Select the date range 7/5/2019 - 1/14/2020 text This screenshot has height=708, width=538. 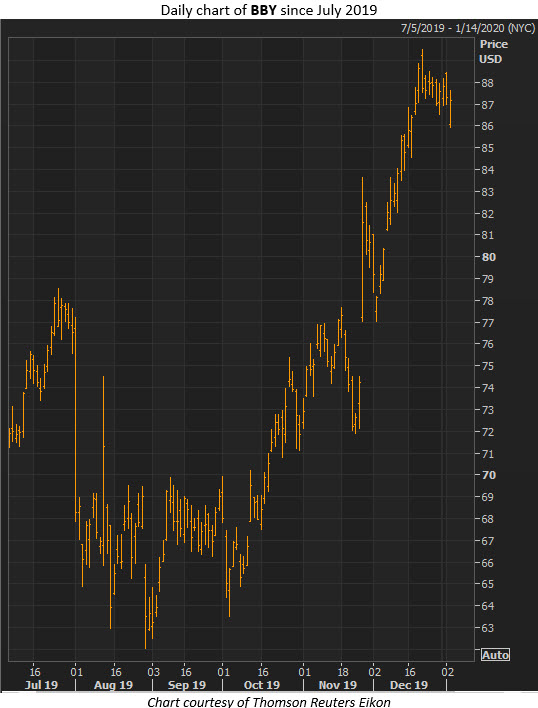click(468, 28)
